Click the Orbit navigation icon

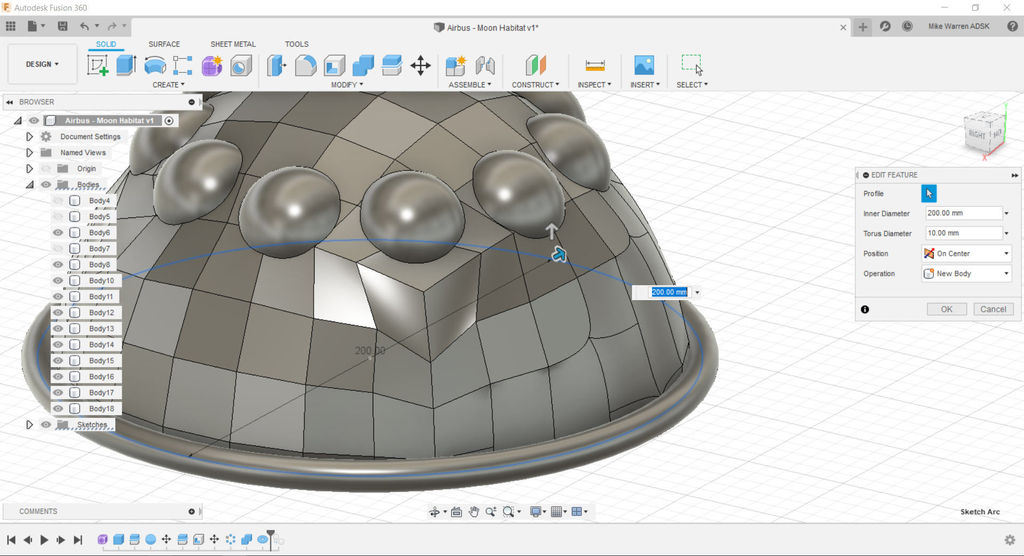tap(434, 512)
